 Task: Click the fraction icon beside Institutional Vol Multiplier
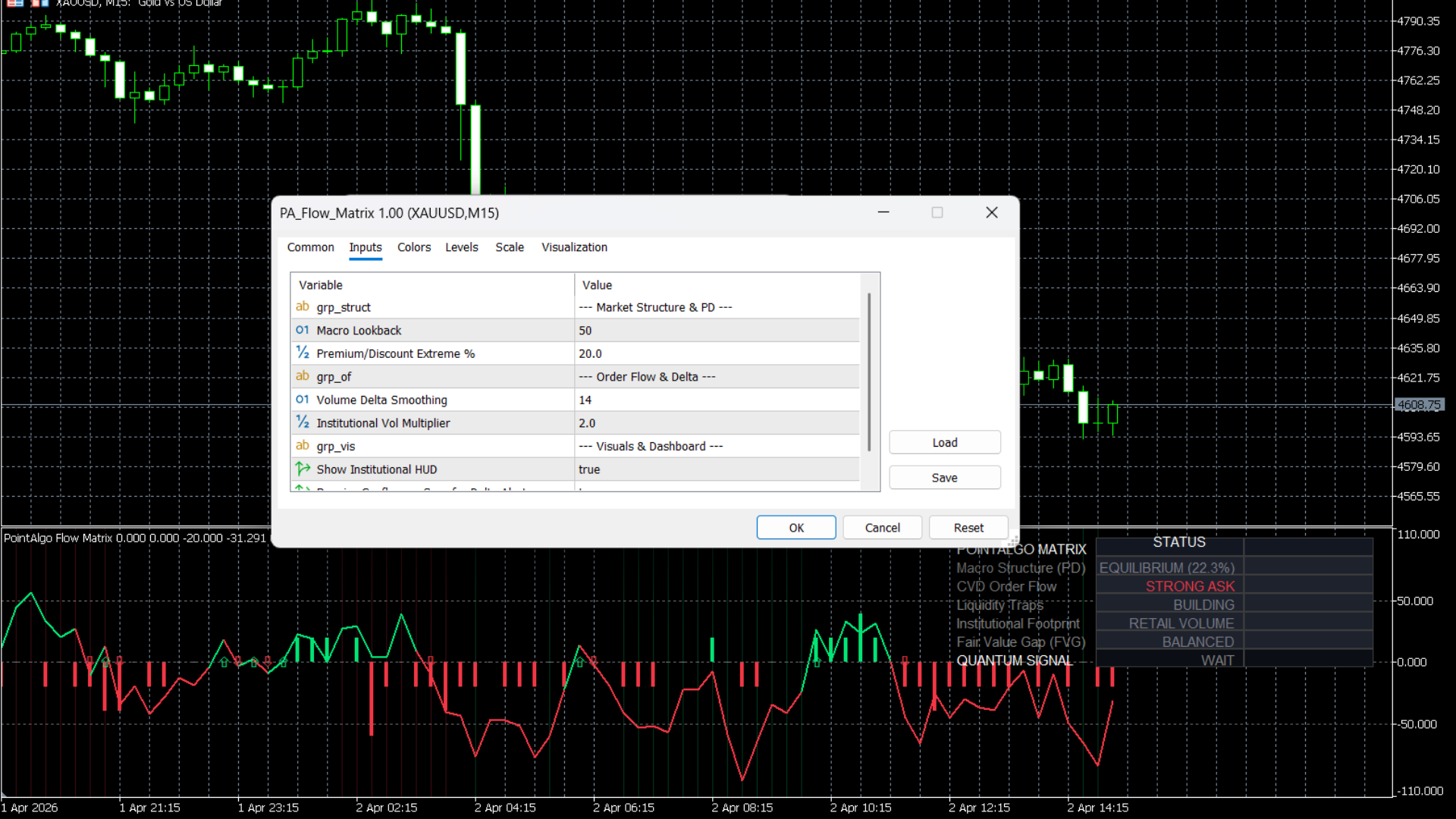[303, 422]
